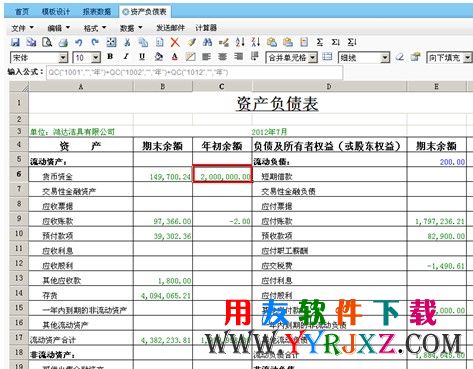Open the 向下填充 fill dropdown

point(468,58)
